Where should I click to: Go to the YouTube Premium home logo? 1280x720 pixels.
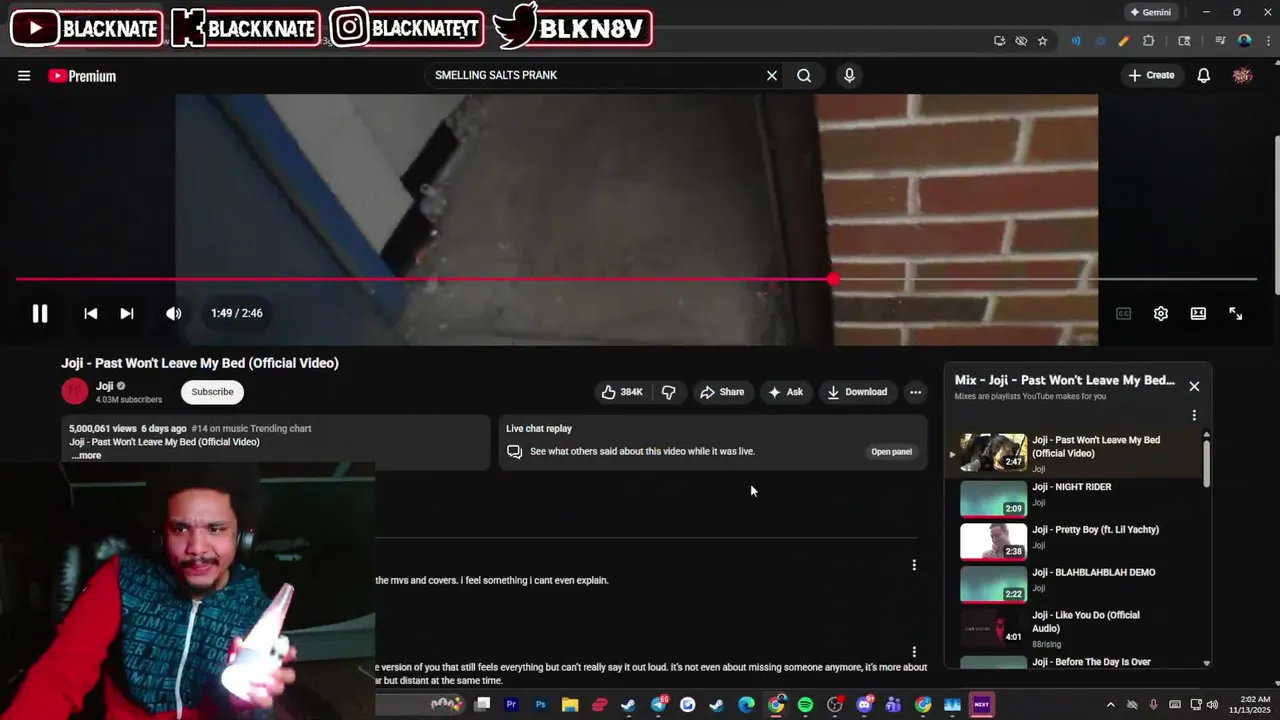pyautogui.click(x=82, y=76)
